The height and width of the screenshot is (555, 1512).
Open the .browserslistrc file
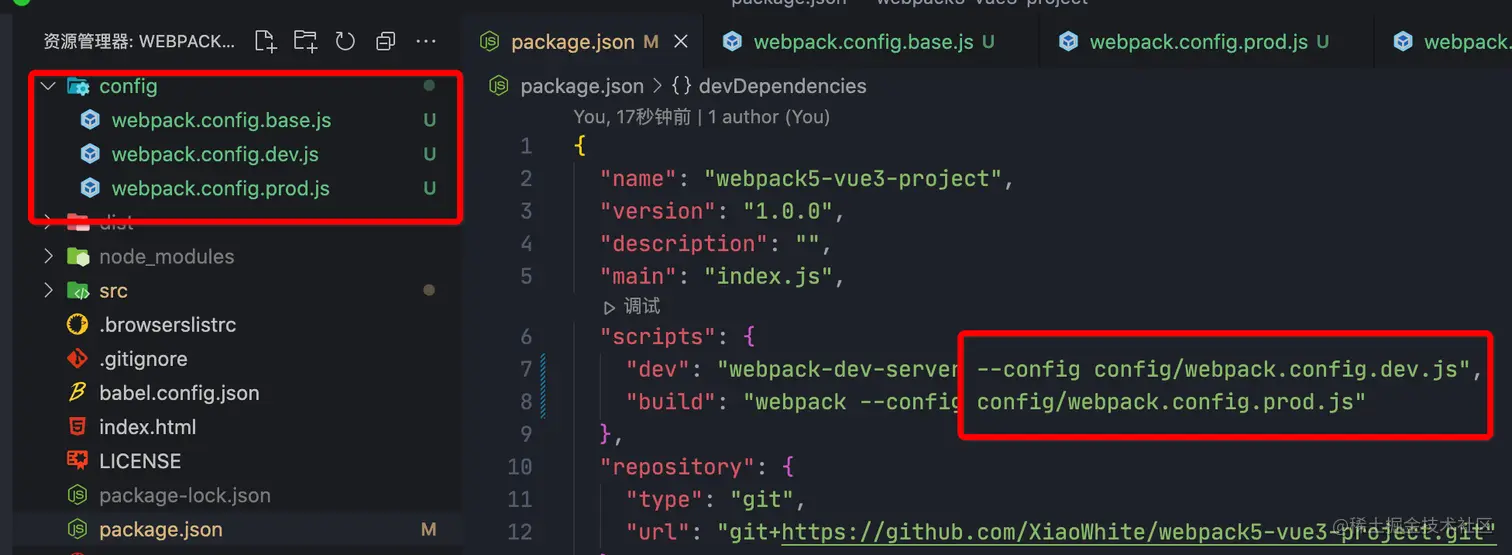(x=167, y=324)
